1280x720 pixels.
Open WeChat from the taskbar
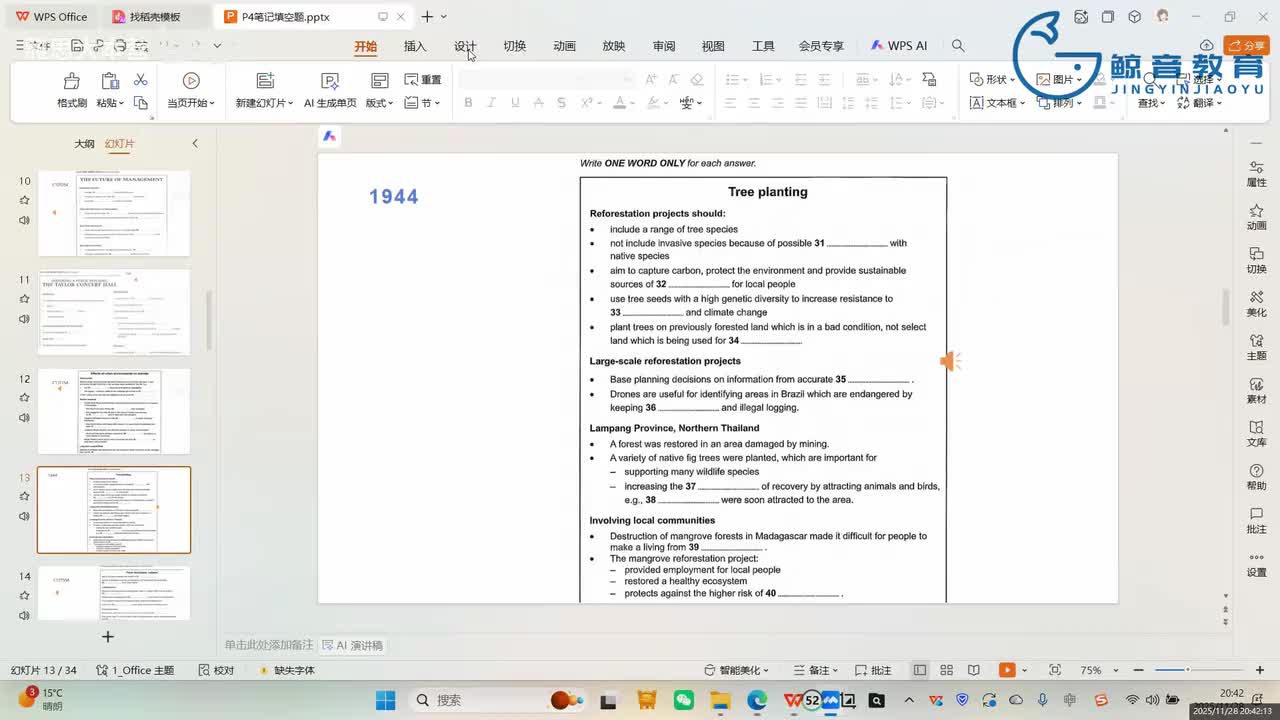[684, 700]
